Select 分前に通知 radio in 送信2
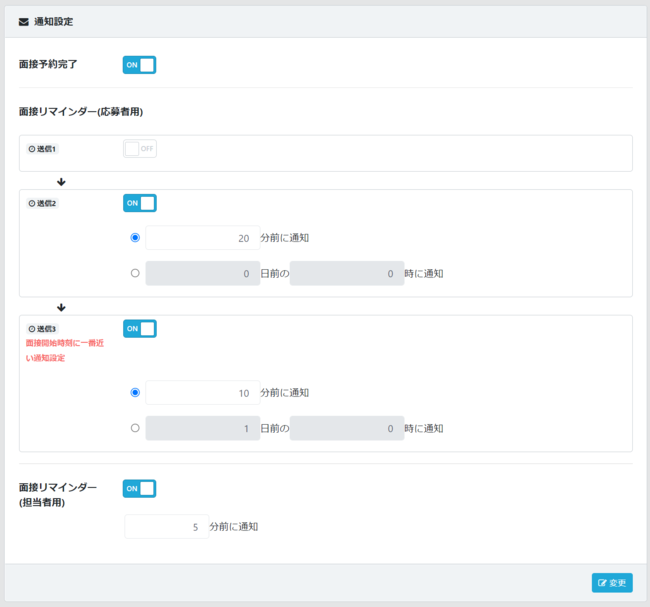 click(135, 238)
